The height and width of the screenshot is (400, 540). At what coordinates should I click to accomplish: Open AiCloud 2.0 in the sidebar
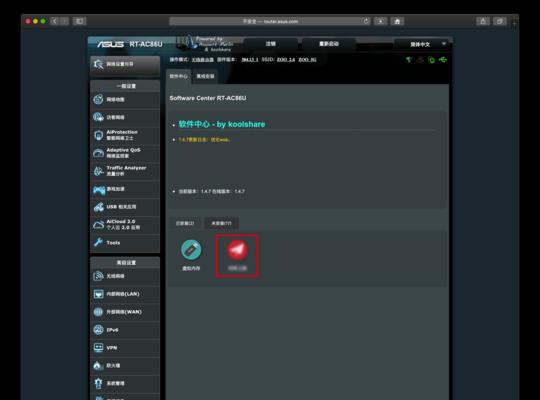point(125,225)
